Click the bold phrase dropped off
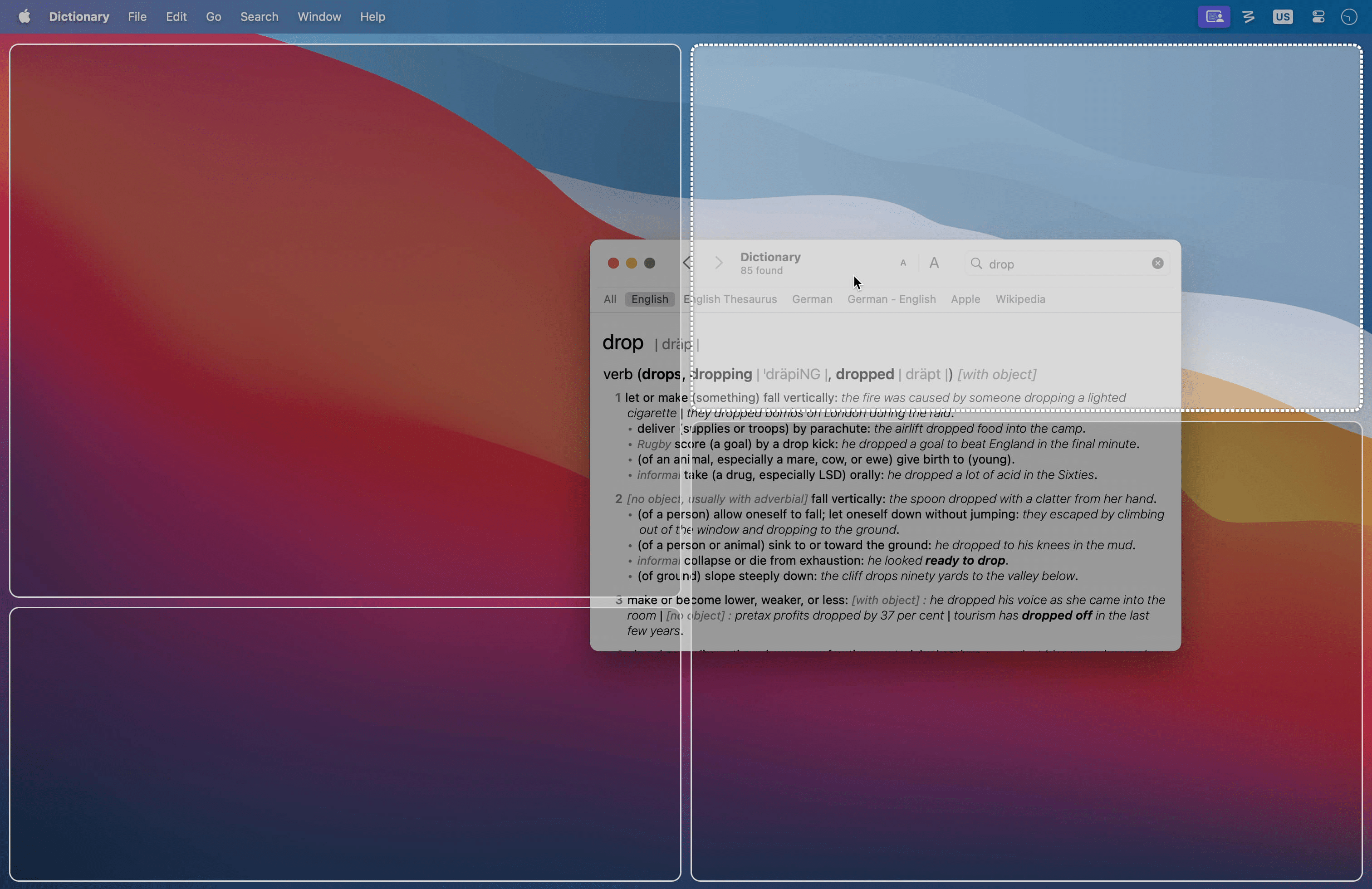This screenshot has width=1372, height=889. click(1057, 615)
